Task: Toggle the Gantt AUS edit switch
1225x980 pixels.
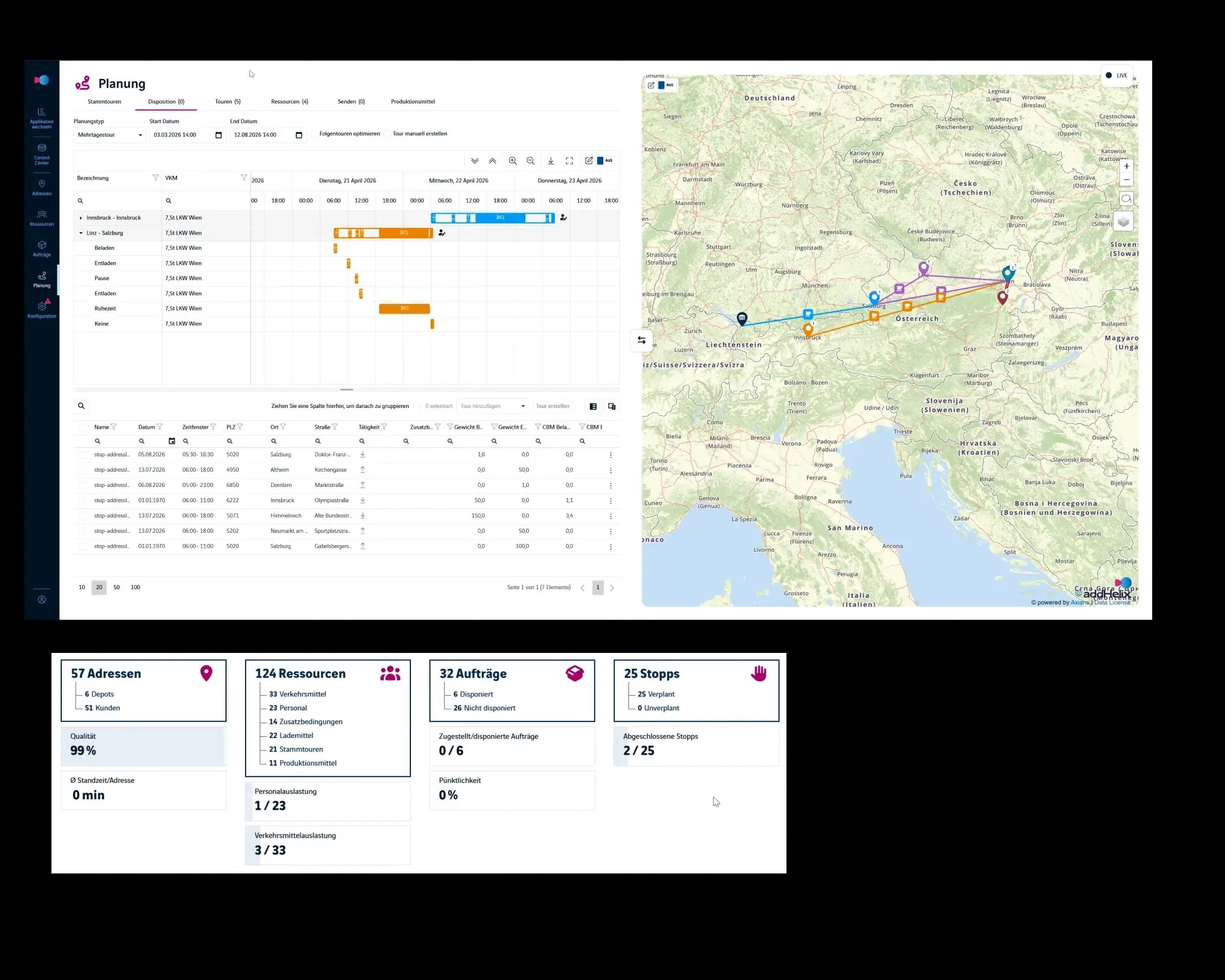Action: (x=605, y=160)
